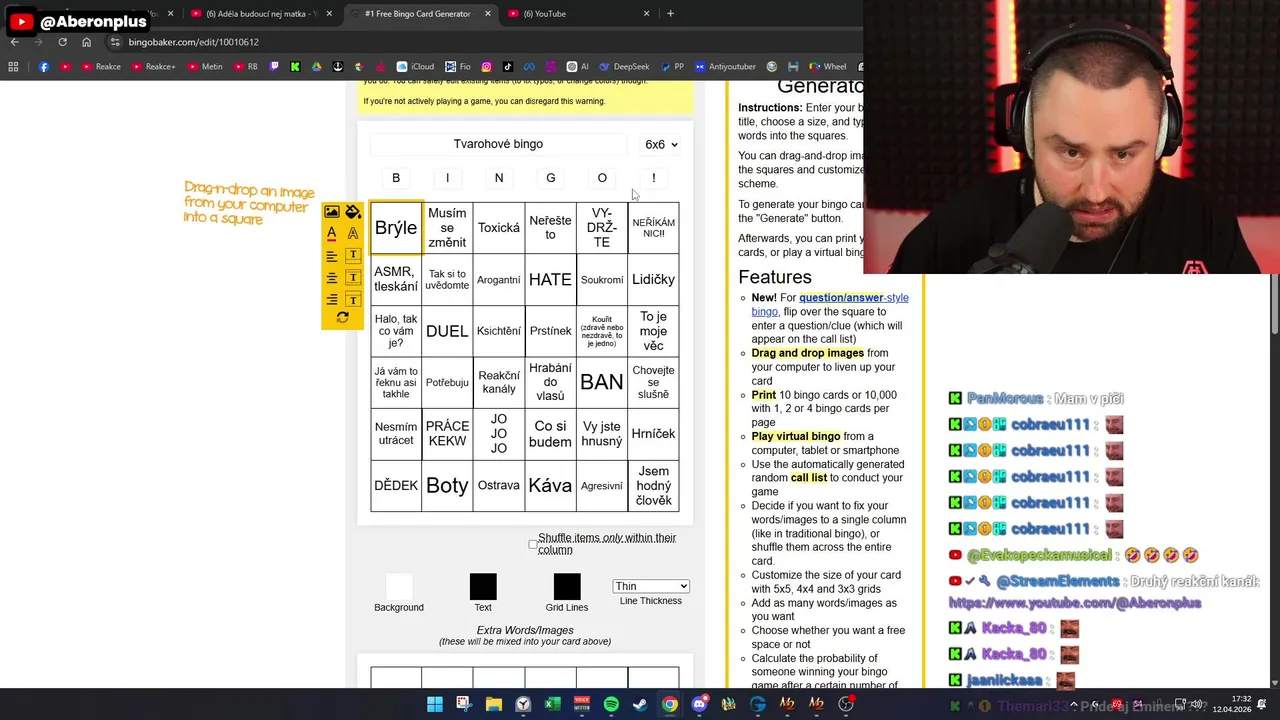1280x720 pixels.
Task: Close the (6) YouTube tab
Action: click(646, 14)
